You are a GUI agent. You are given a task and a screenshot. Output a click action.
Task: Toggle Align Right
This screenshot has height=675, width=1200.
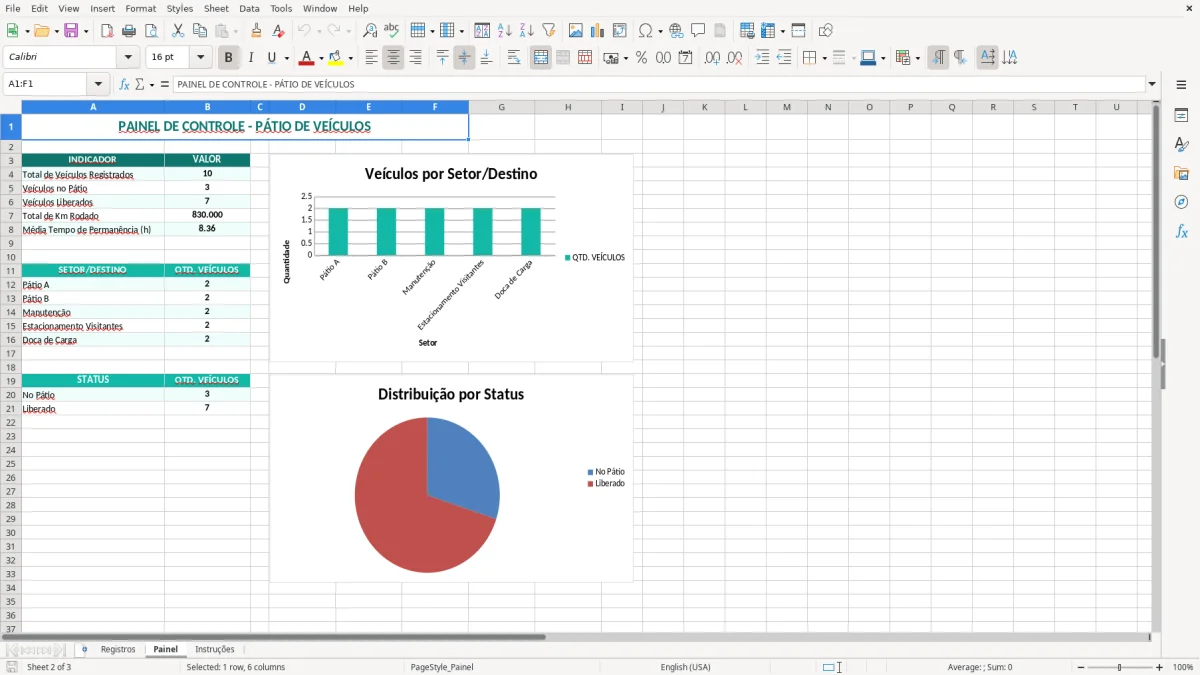click(415, 58)
